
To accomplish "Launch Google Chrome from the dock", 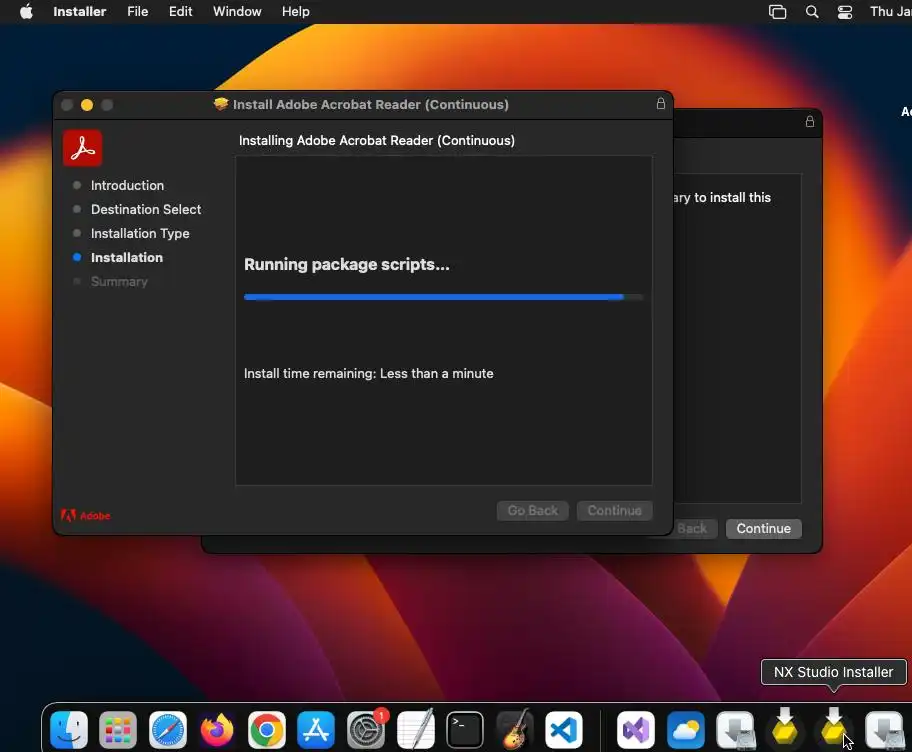I will pos(266,730).
